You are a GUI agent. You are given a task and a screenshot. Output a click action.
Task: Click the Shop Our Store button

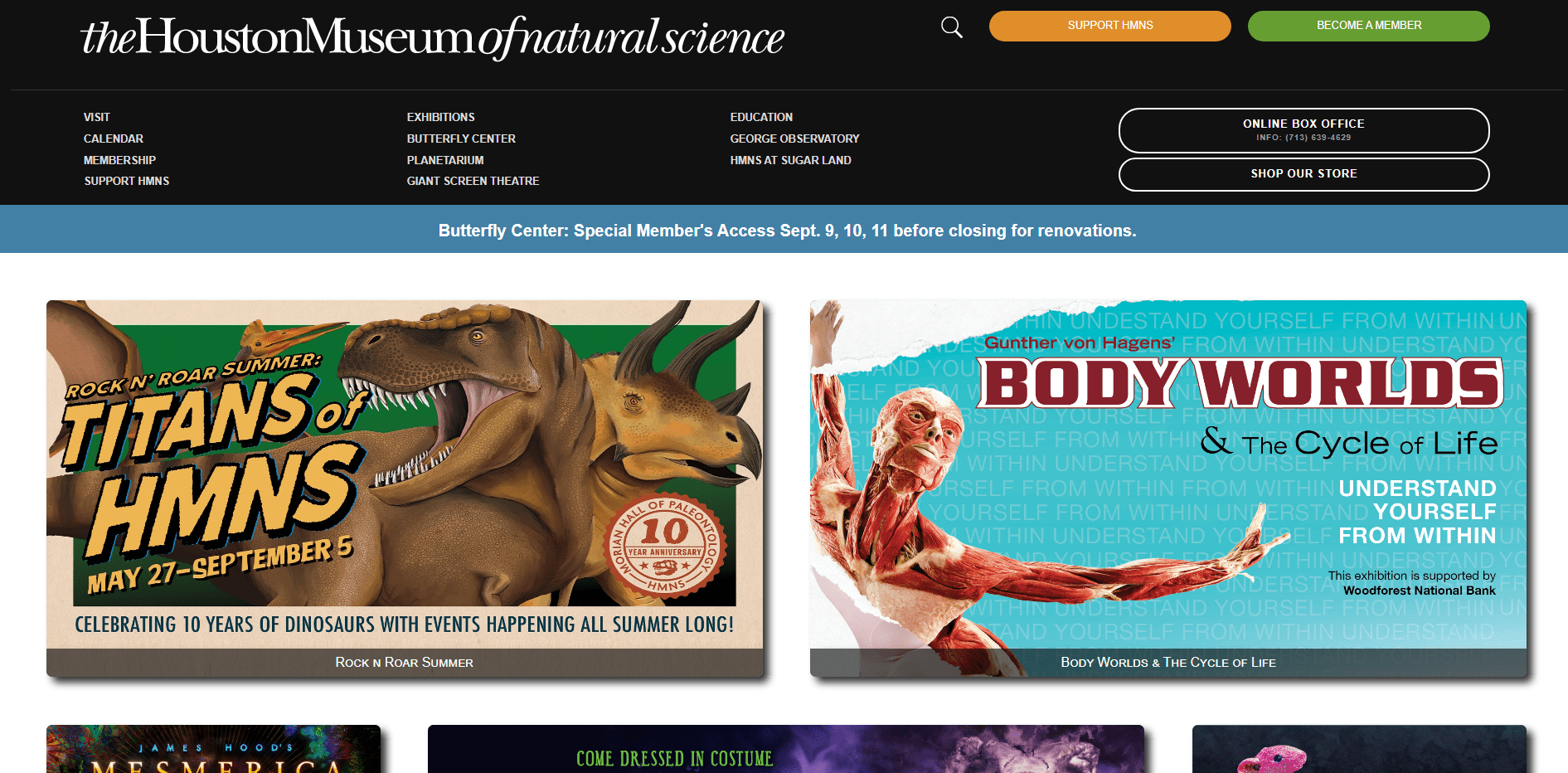[1303, 174]
